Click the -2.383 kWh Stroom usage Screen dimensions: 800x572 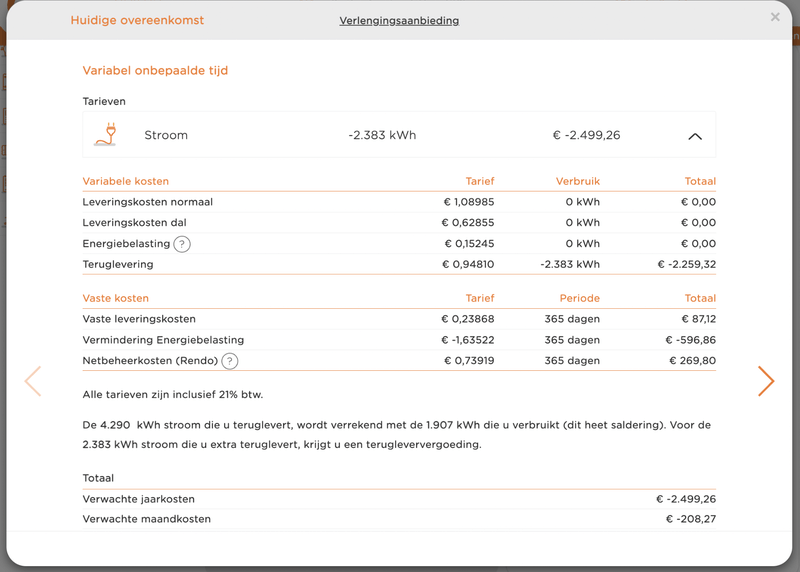(382, 135)
